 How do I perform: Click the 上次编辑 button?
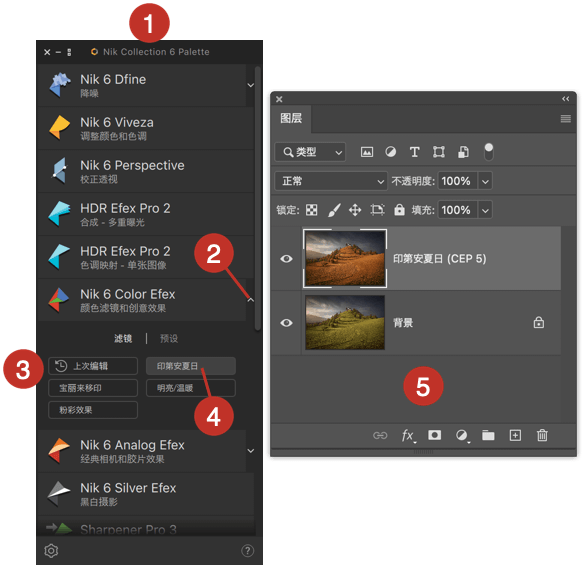(x=93, y=366)
